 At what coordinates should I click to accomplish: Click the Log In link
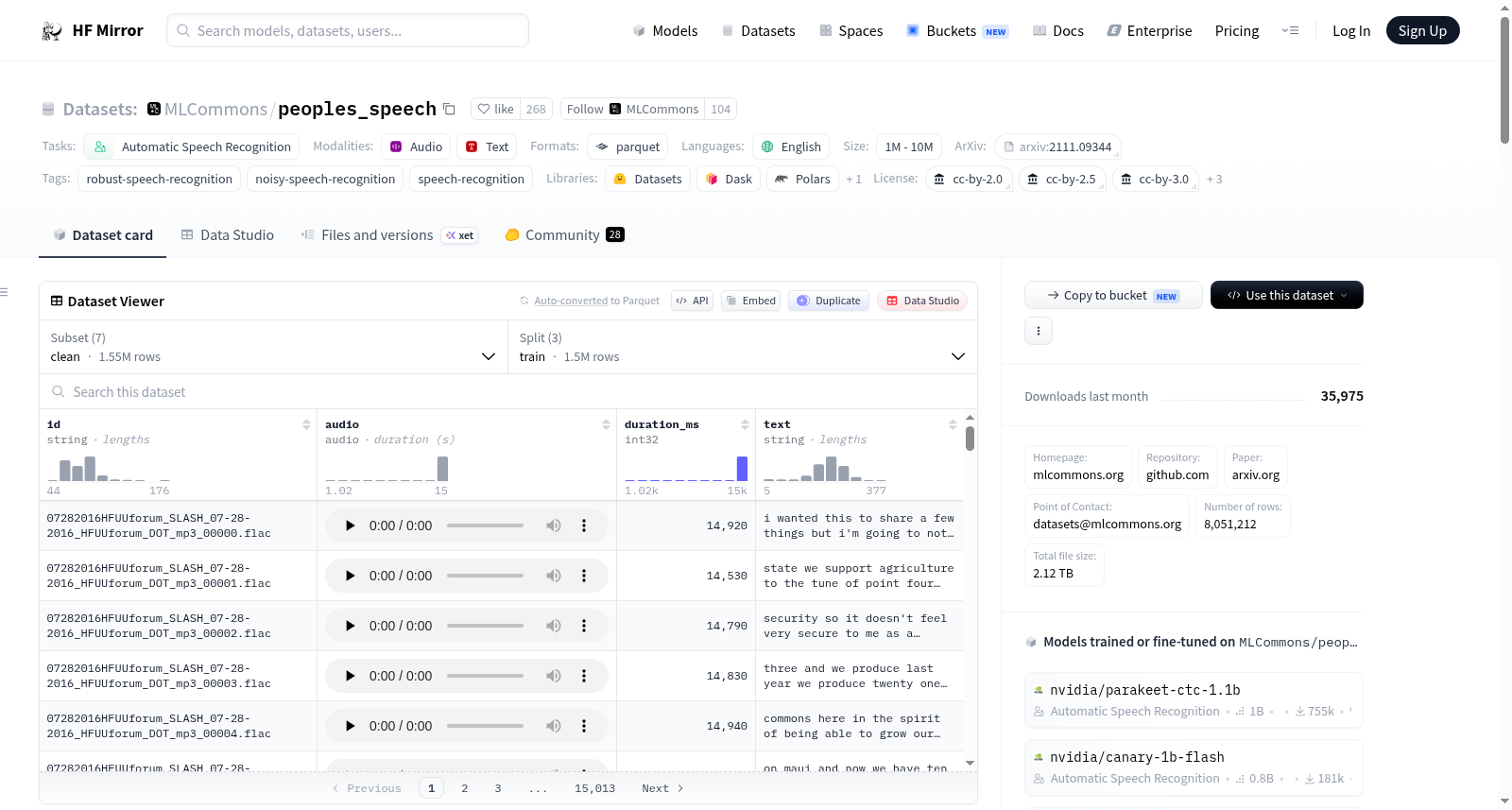tap(1350, 30)
